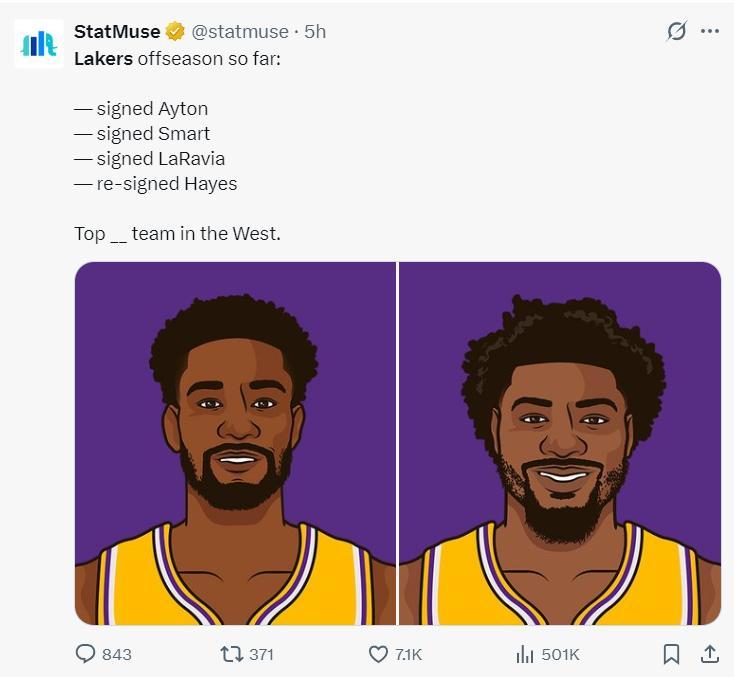The image size is (734, 677).
Task: Open the repost arrows menu
Action: click(231, 654)
